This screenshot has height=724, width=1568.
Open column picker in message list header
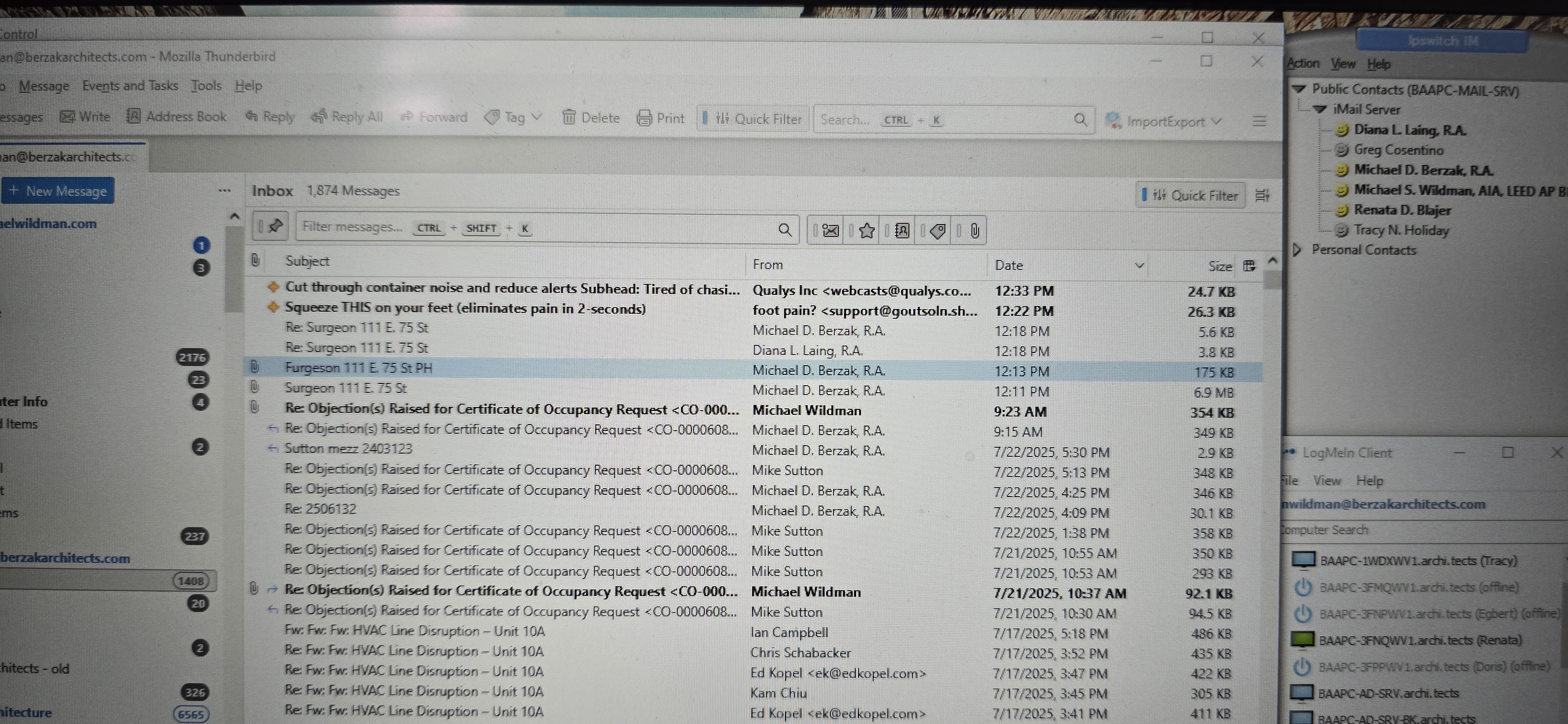(x=1249, y=266)
